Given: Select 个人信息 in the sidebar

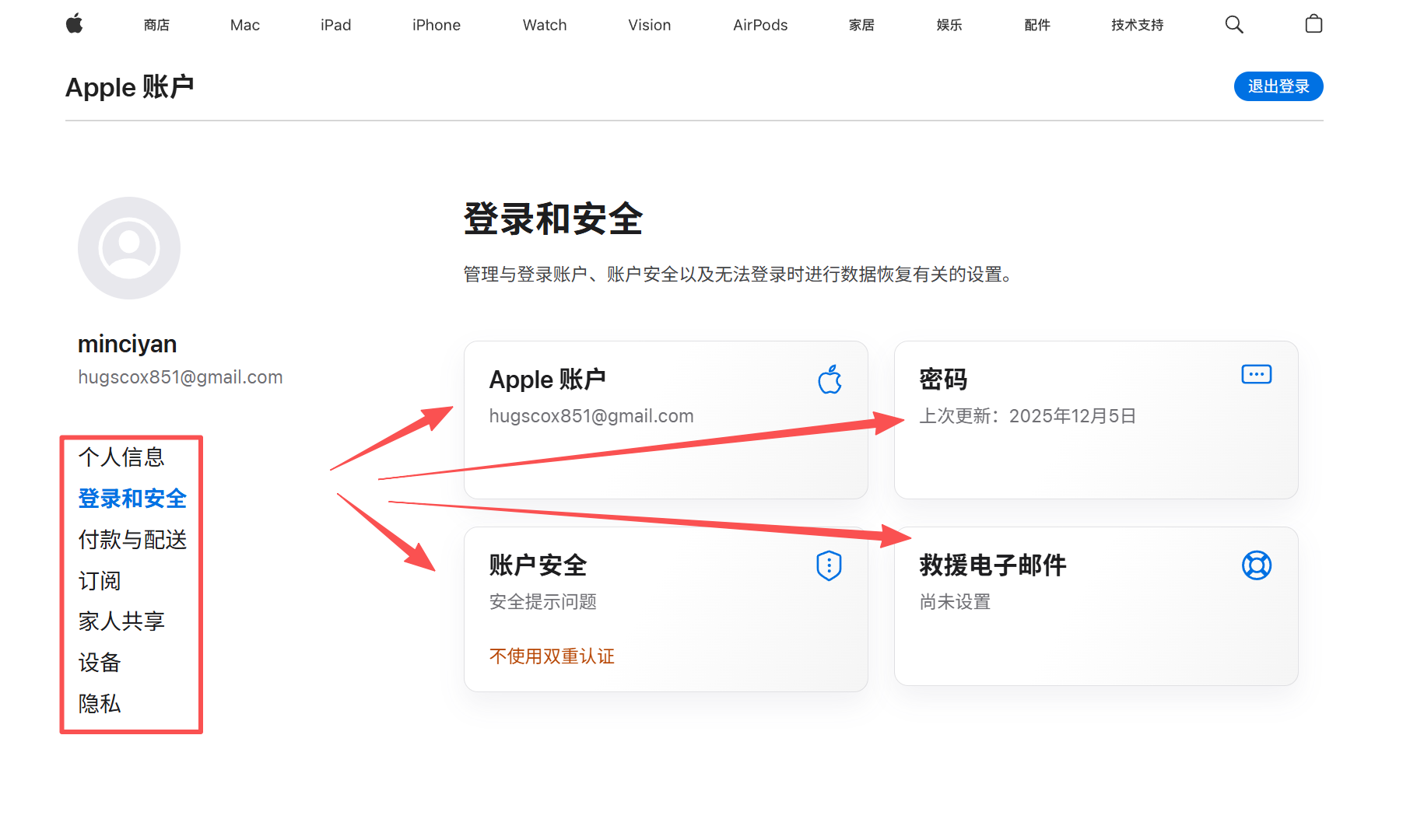Looking at the screenshot, I should pyautogui.click(x=121, y=457).
